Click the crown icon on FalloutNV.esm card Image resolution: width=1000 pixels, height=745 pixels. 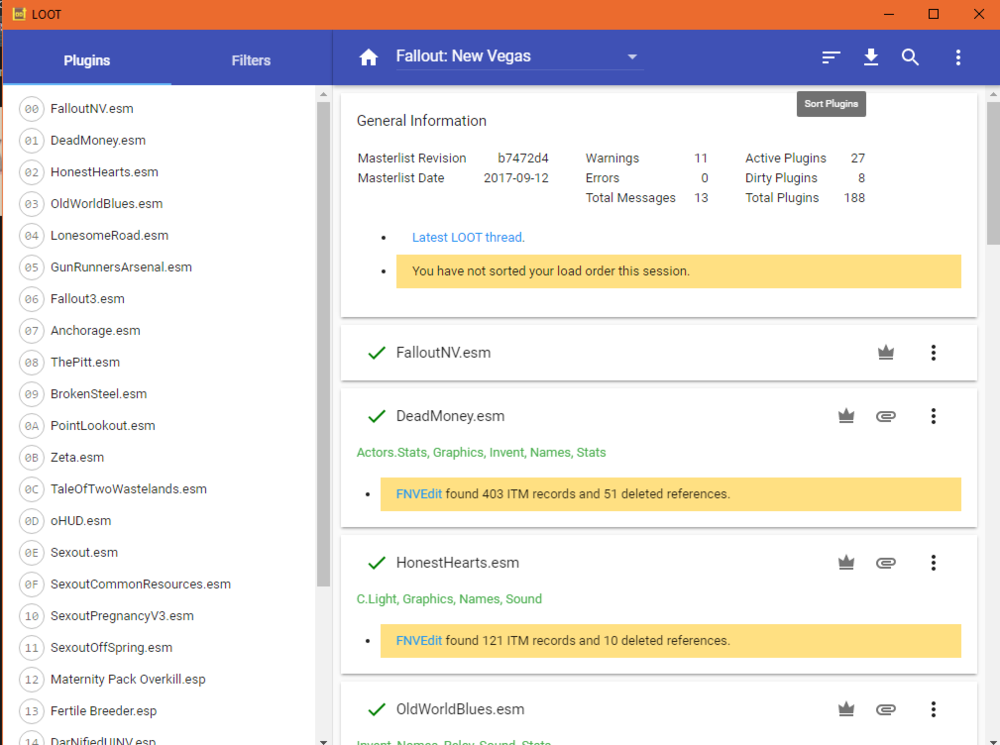tap(886, 353)
